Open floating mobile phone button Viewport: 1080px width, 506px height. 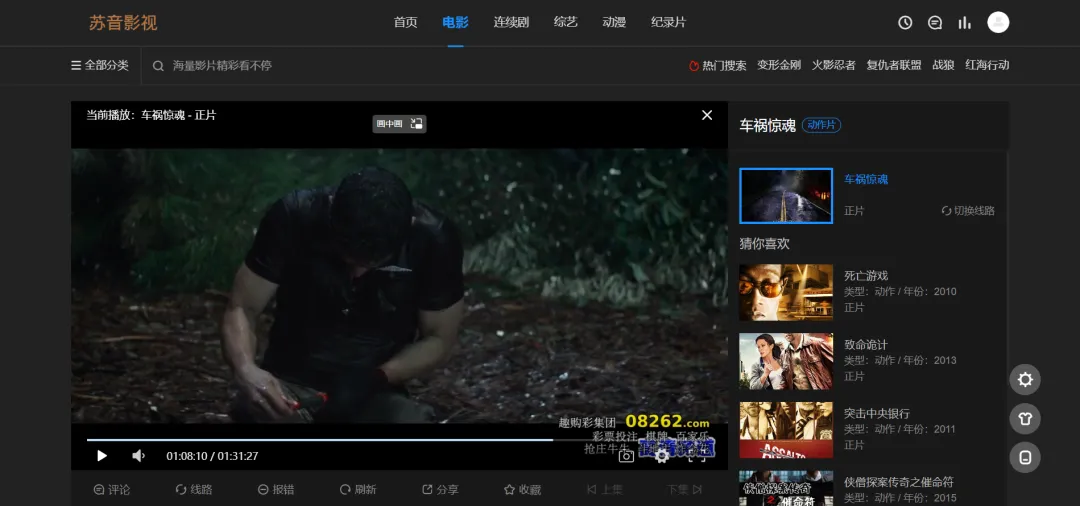click(1025, 458)
